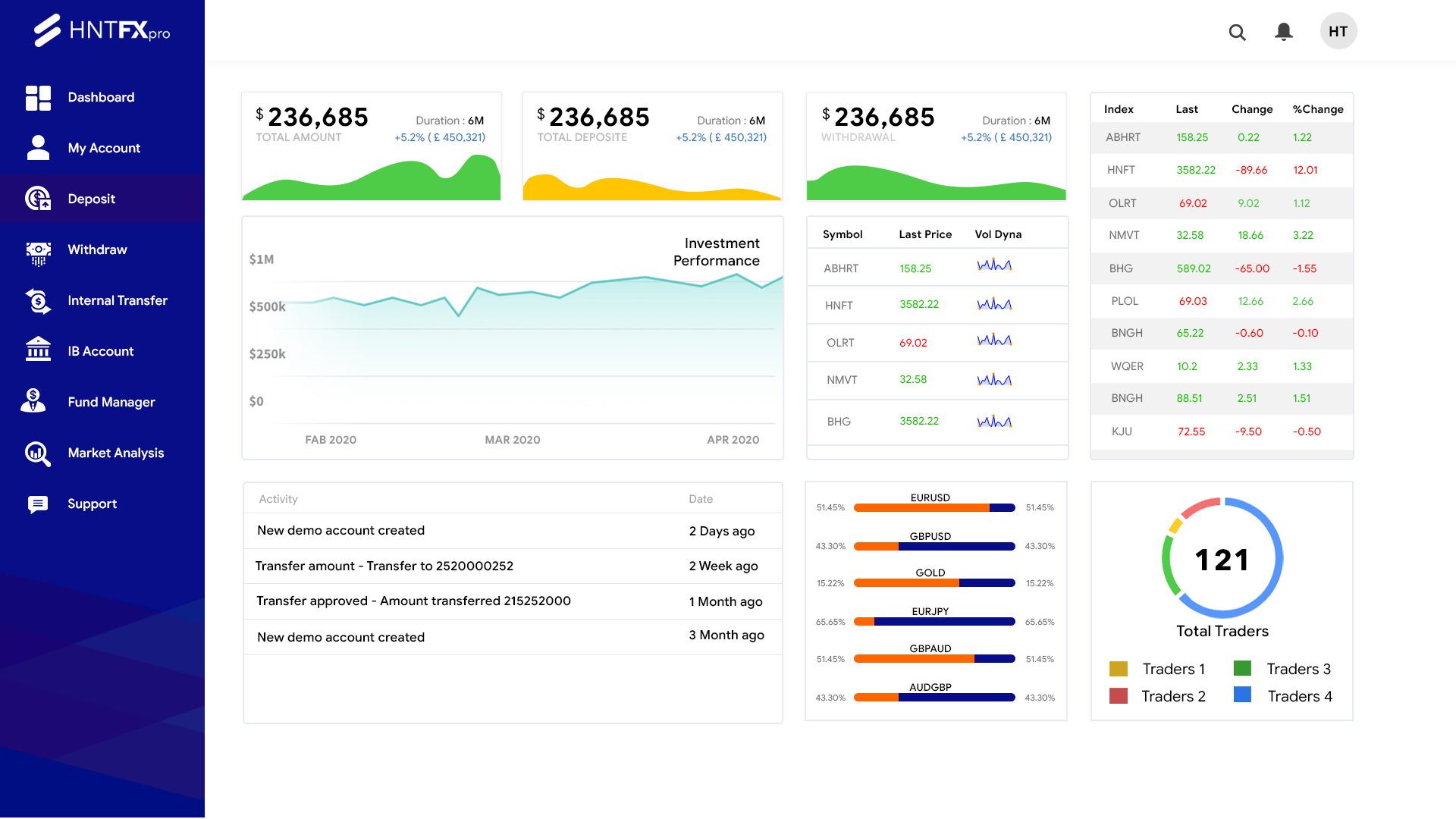Image resolution: width=1456 pixels, height=819 pixels.
Task: Click the ABHRT volume sparkline
Action: [x=994, y=266]
